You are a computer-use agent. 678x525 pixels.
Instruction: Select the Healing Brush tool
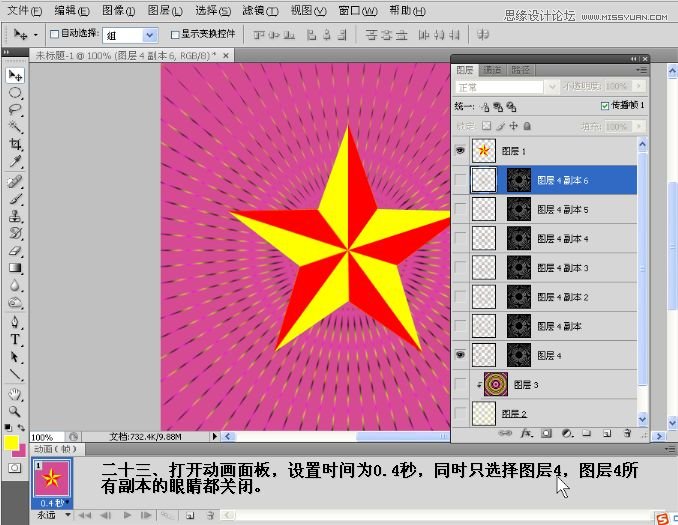pyautogui.click(x=15, y=182)
